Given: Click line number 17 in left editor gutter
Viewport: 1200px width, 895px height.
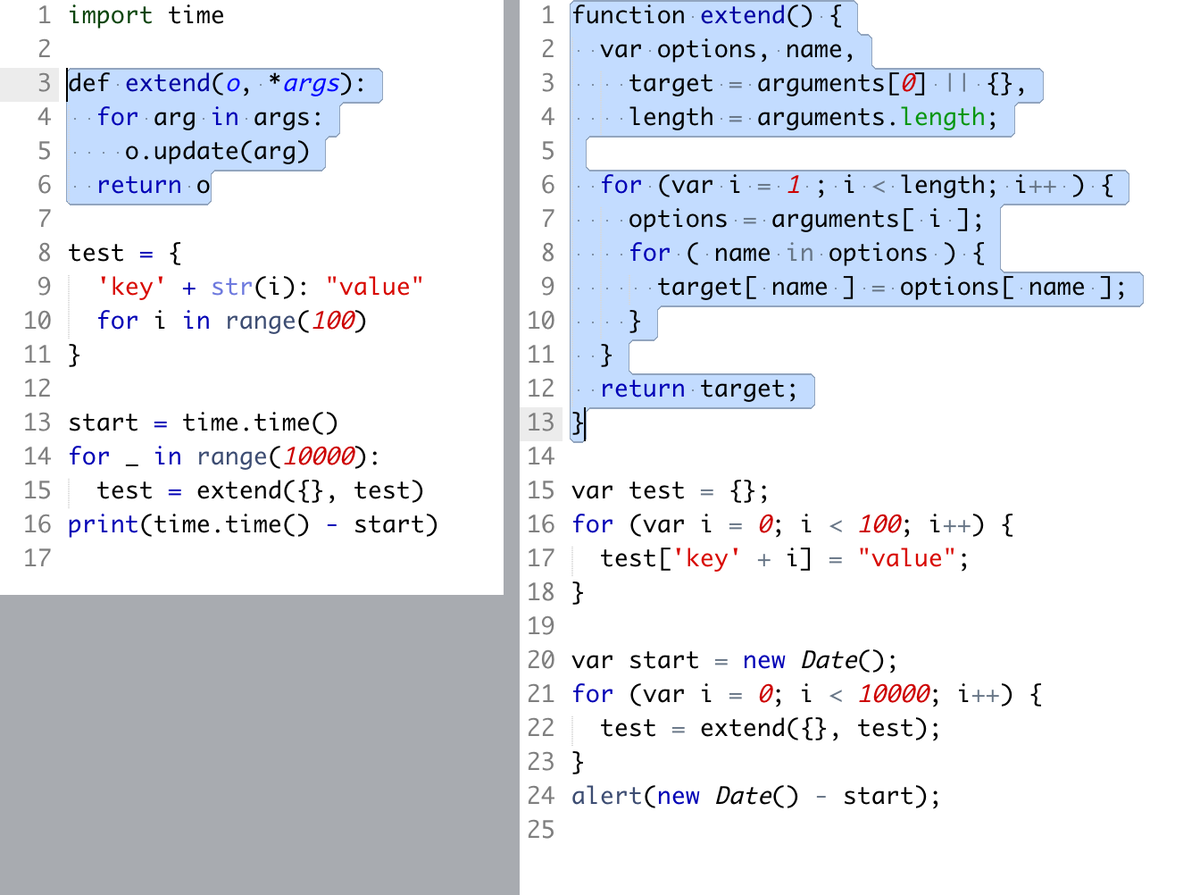Looking at the screenshot, I should [37, 559].
